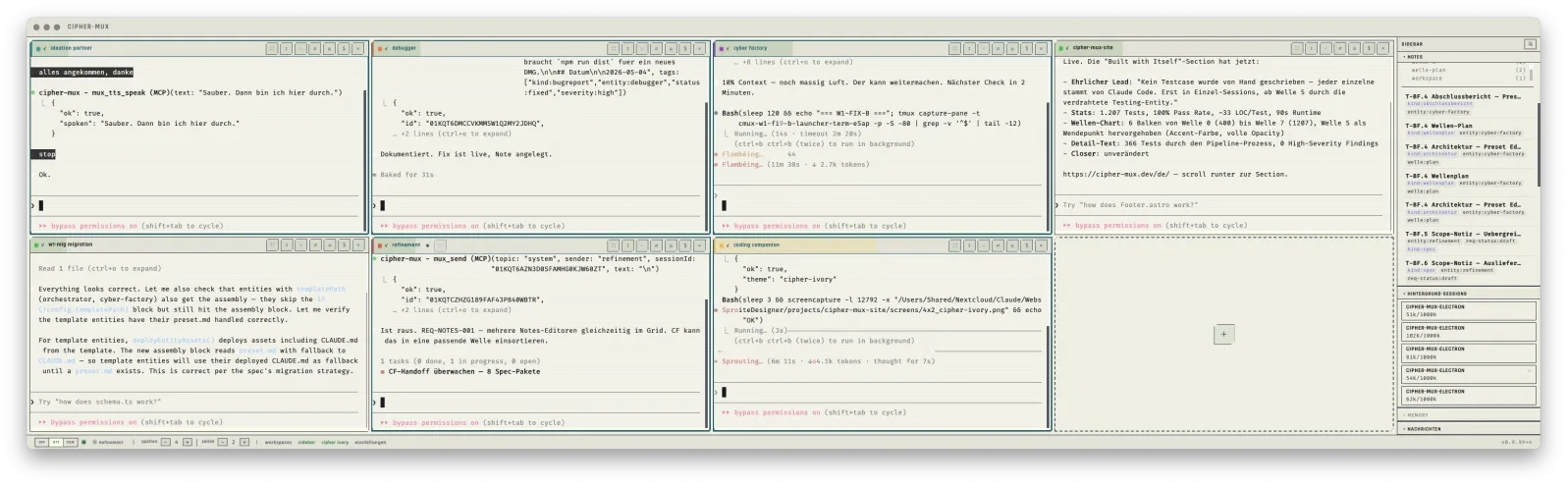Viewport: 1568px width, 486px height.
Task: Click the 't' button in cyber factory pane header
Action: coord(969,48)
